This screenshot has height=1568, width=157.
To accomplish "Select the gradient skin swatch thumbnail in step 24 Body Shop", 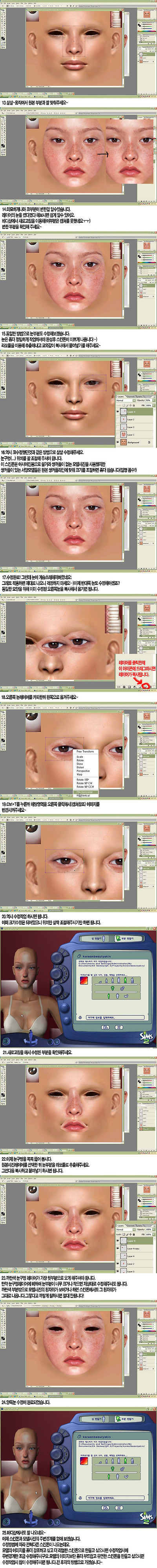I will [84, 1461].
